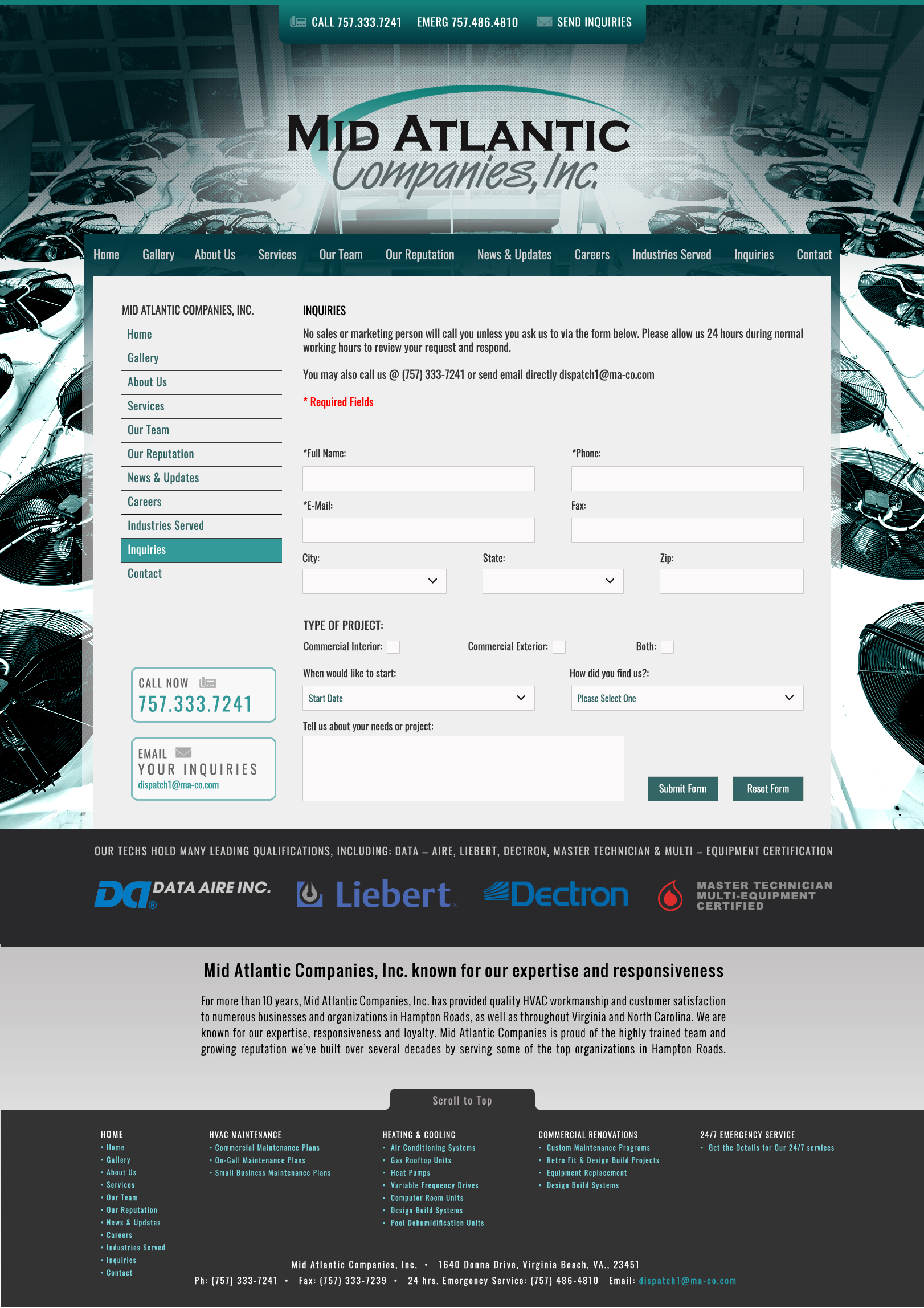
Task: Open Custom Maintenance Programs footer link
Action: (598, 1148)
